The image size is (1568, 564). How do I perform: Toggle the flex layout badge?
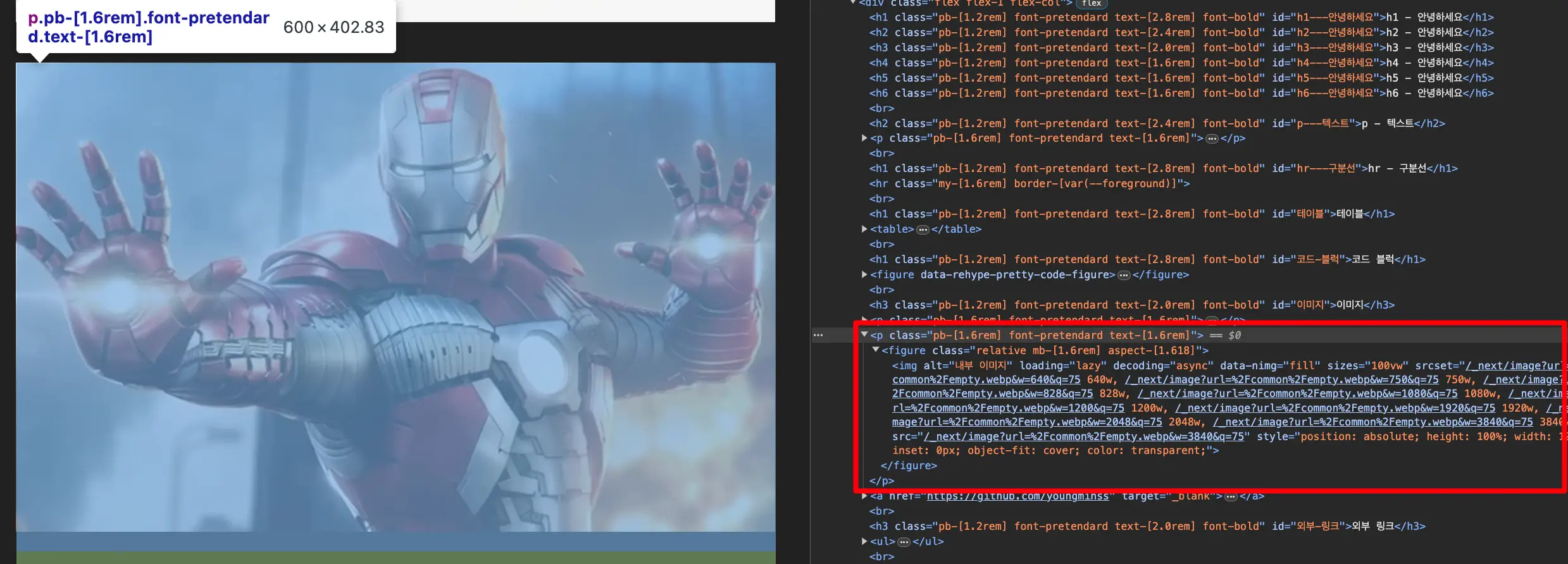[x=1092, y=3]
